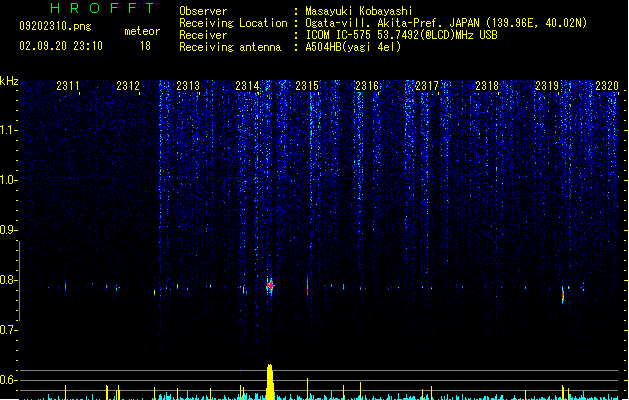The height and width of the screenshot is (400, 629).
Task: Click the 0.7 kHz axis tick label
Action: click(x=7, y=330)
